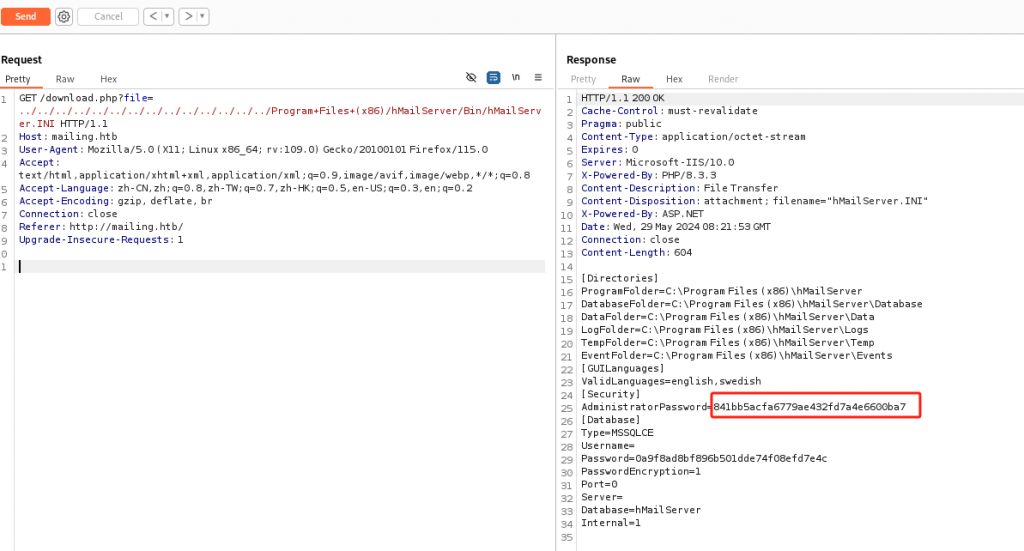This screenshot has width=1024, height=551.
Task: Click the Cancel button
Action: (x=108, y=16)
